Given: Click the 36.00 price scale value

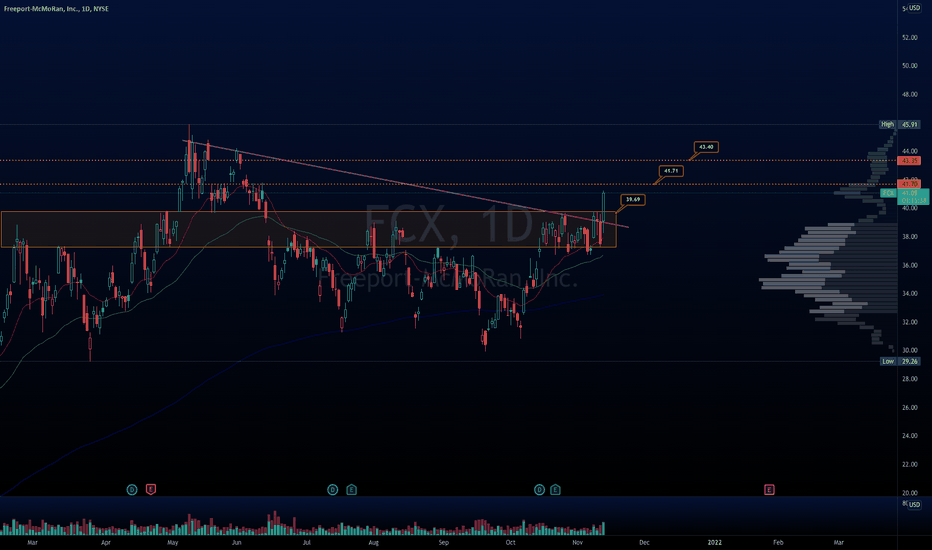Looking at the screenshot, I should coord(909,266).
